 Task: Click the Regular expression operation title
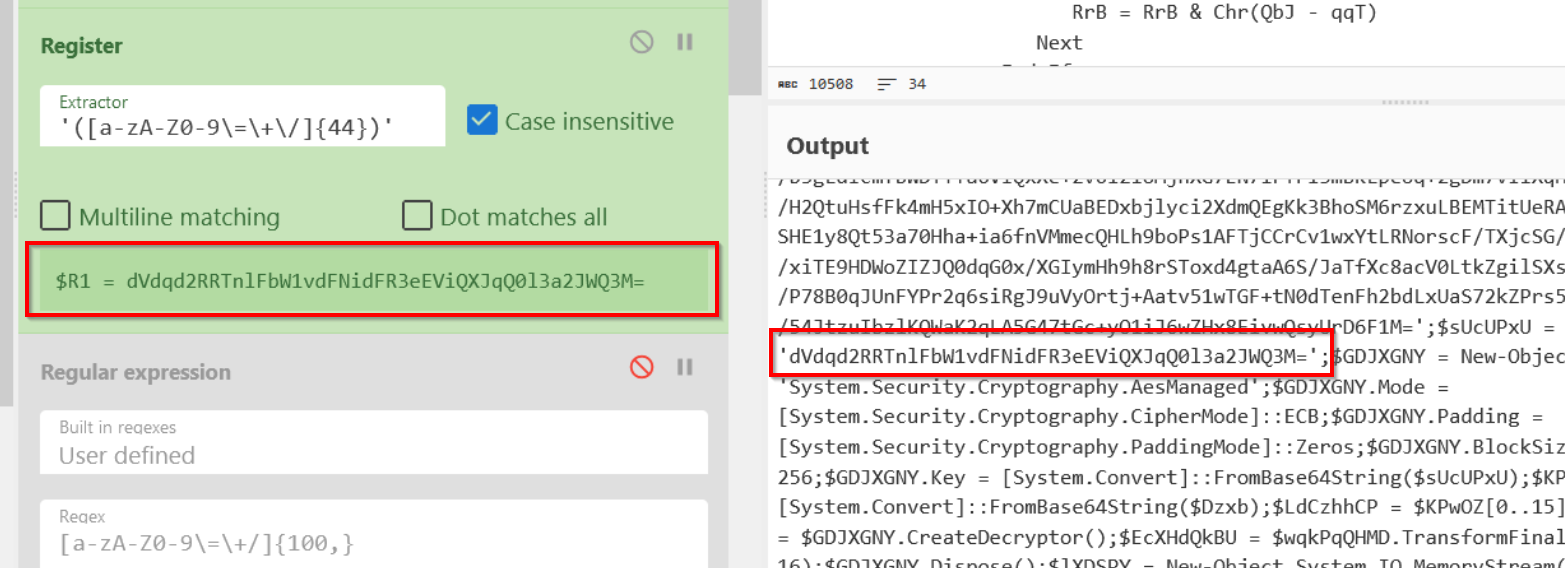[x=135, y=372]
